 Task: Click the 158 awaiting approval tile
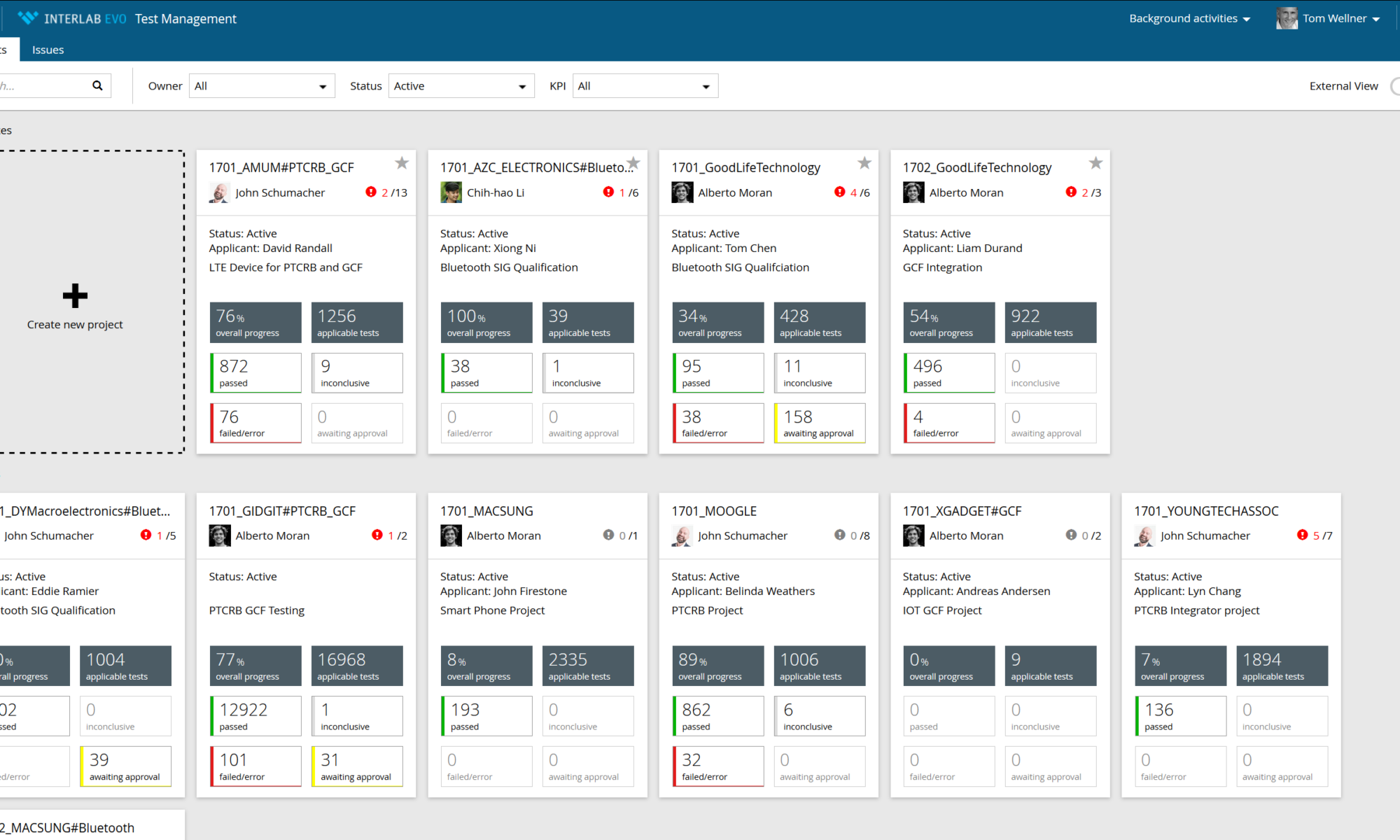[x=819, y=423]
